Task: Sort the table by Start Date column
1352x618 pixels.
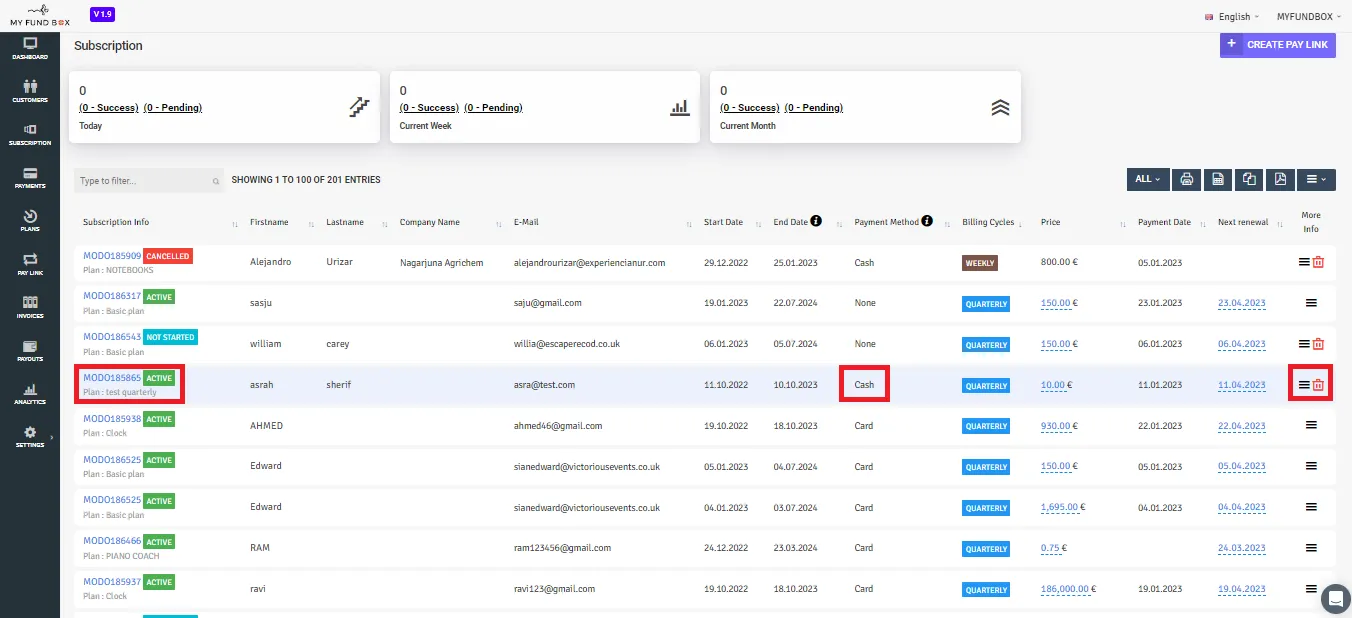Action: [x=724, y=222]
